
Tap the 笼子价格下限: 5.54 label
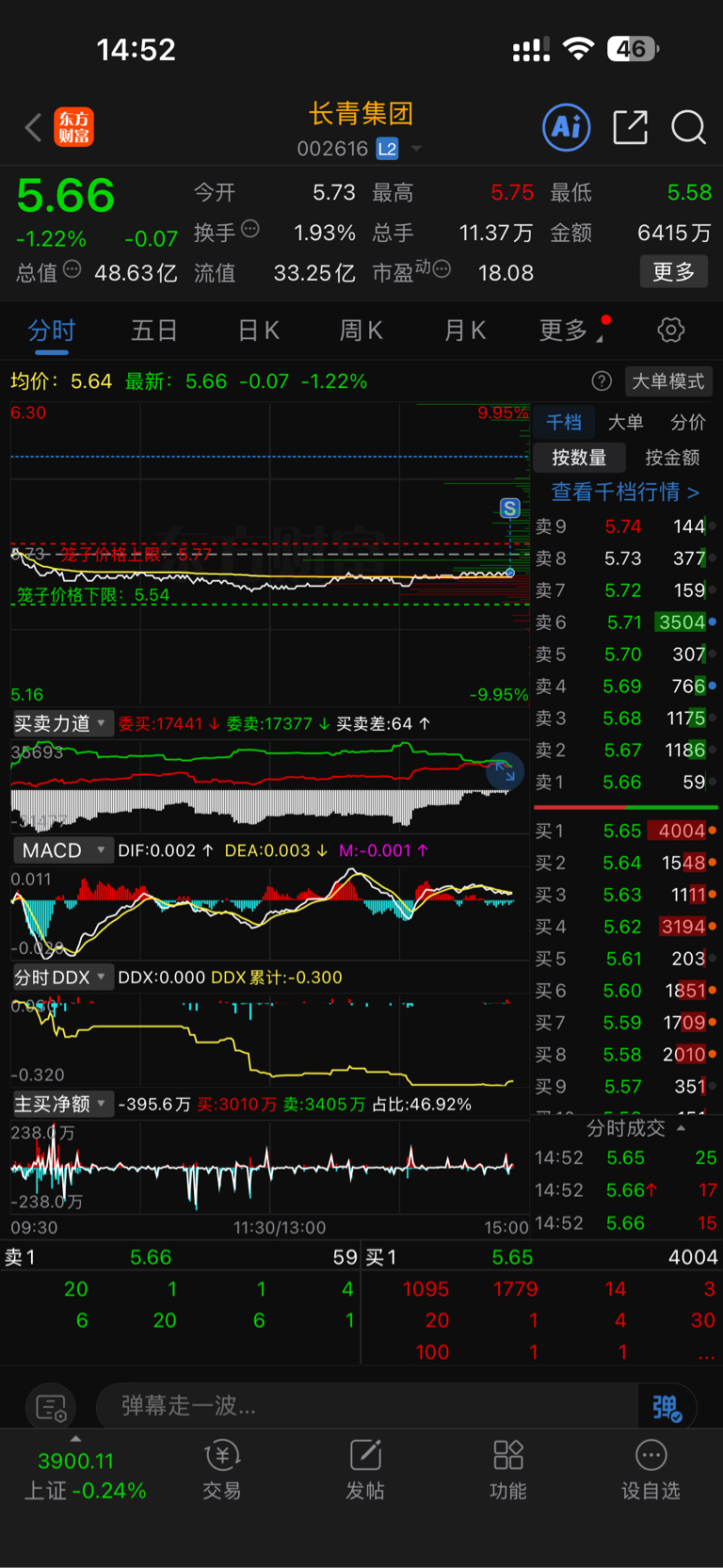(93, 595)
